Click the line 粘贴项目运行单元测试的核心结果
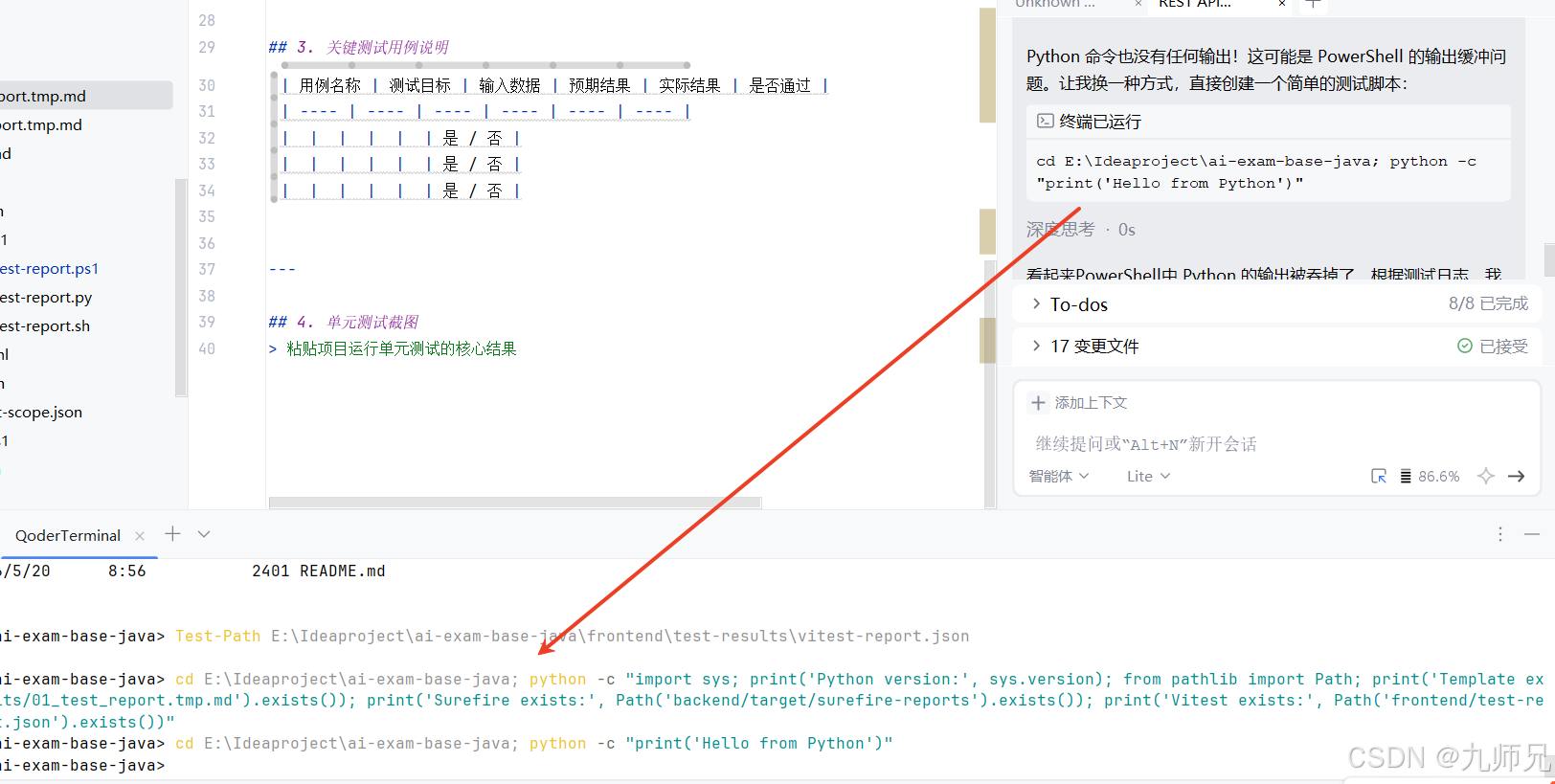Screen dimensions: 1555x784 pyautogui.click(x=401, y=348)
